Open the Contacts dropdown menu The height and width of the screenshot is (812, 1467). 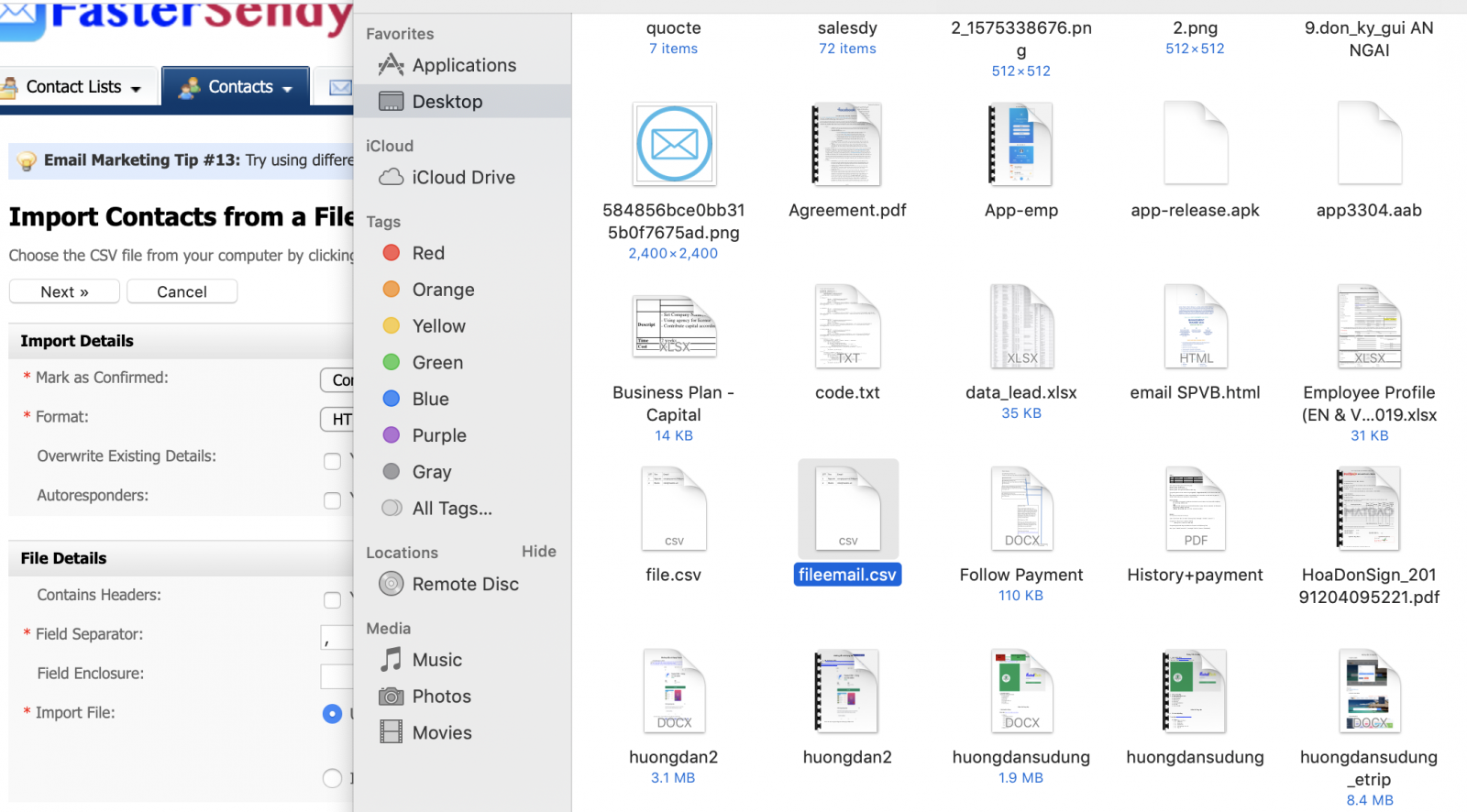pyautogui.click(x=237, y=87)
